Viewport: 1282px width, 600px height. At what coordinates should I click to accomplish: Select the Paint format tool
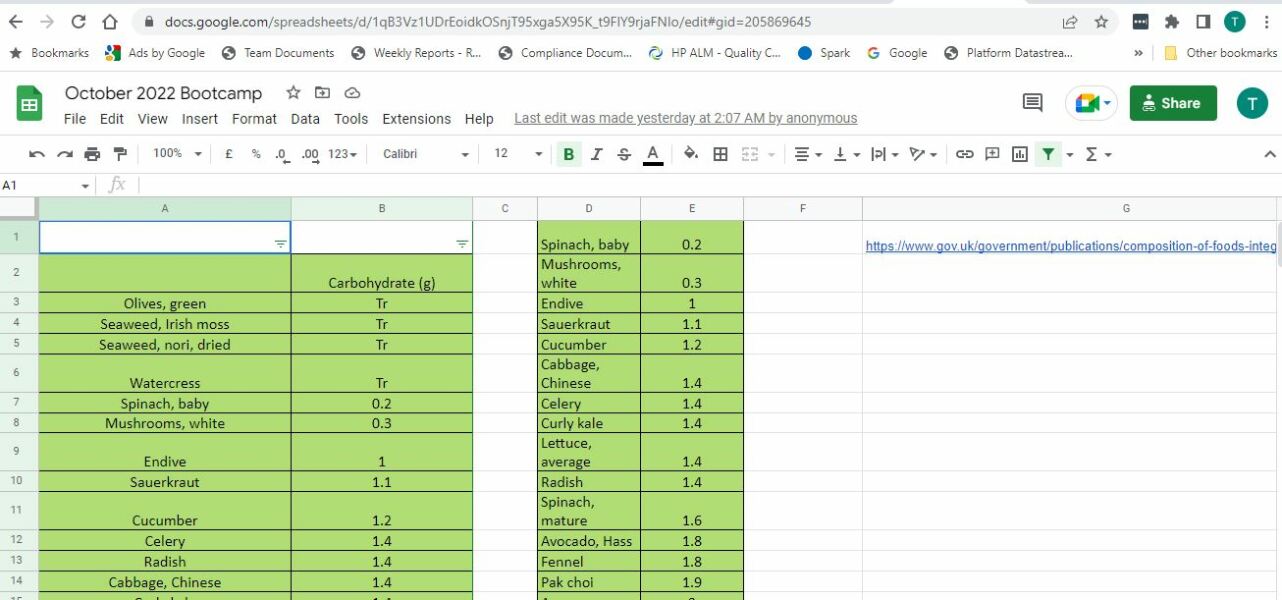[x=119, y=154]
